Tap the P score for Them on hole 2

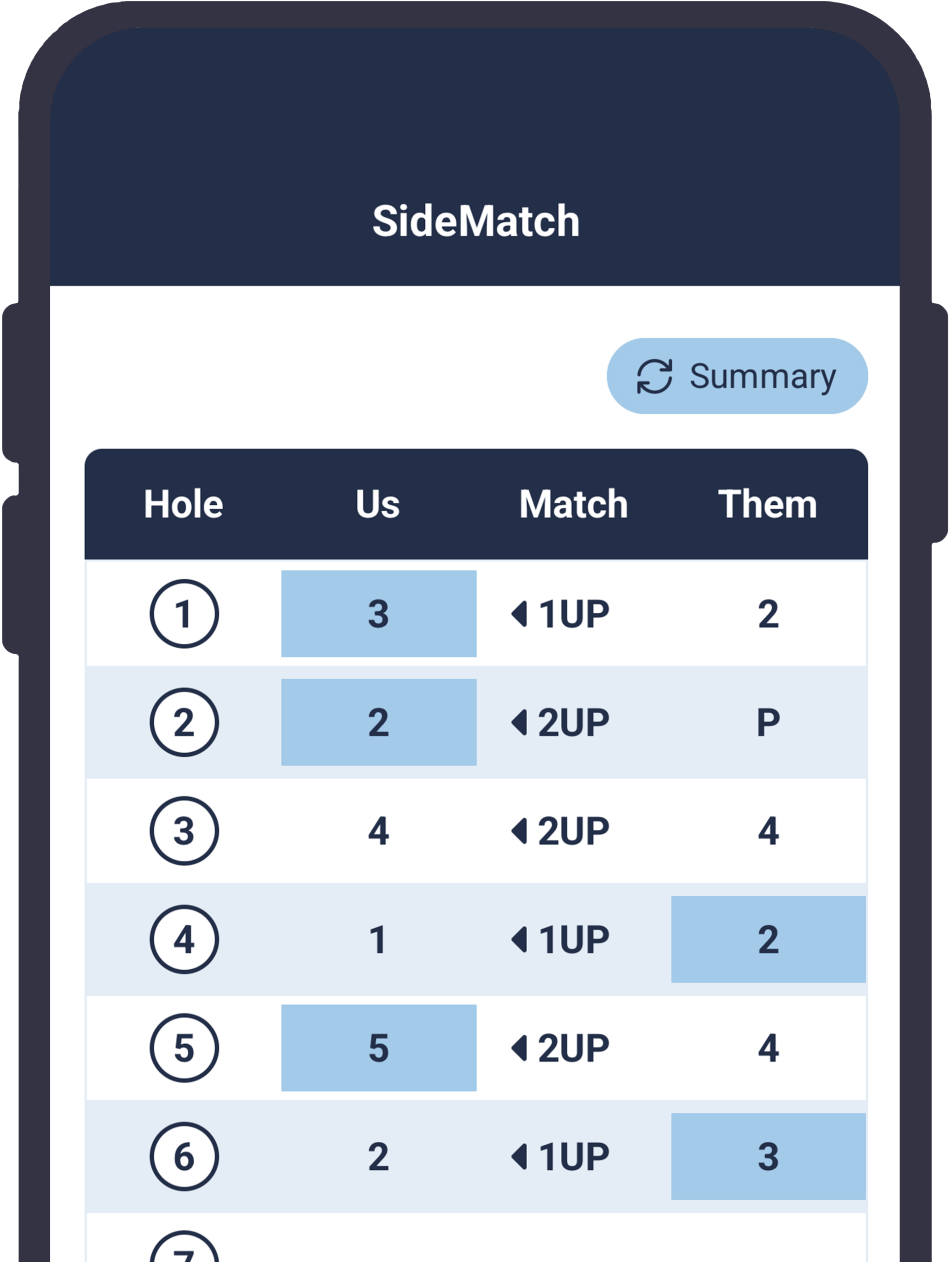click(768, 722)
